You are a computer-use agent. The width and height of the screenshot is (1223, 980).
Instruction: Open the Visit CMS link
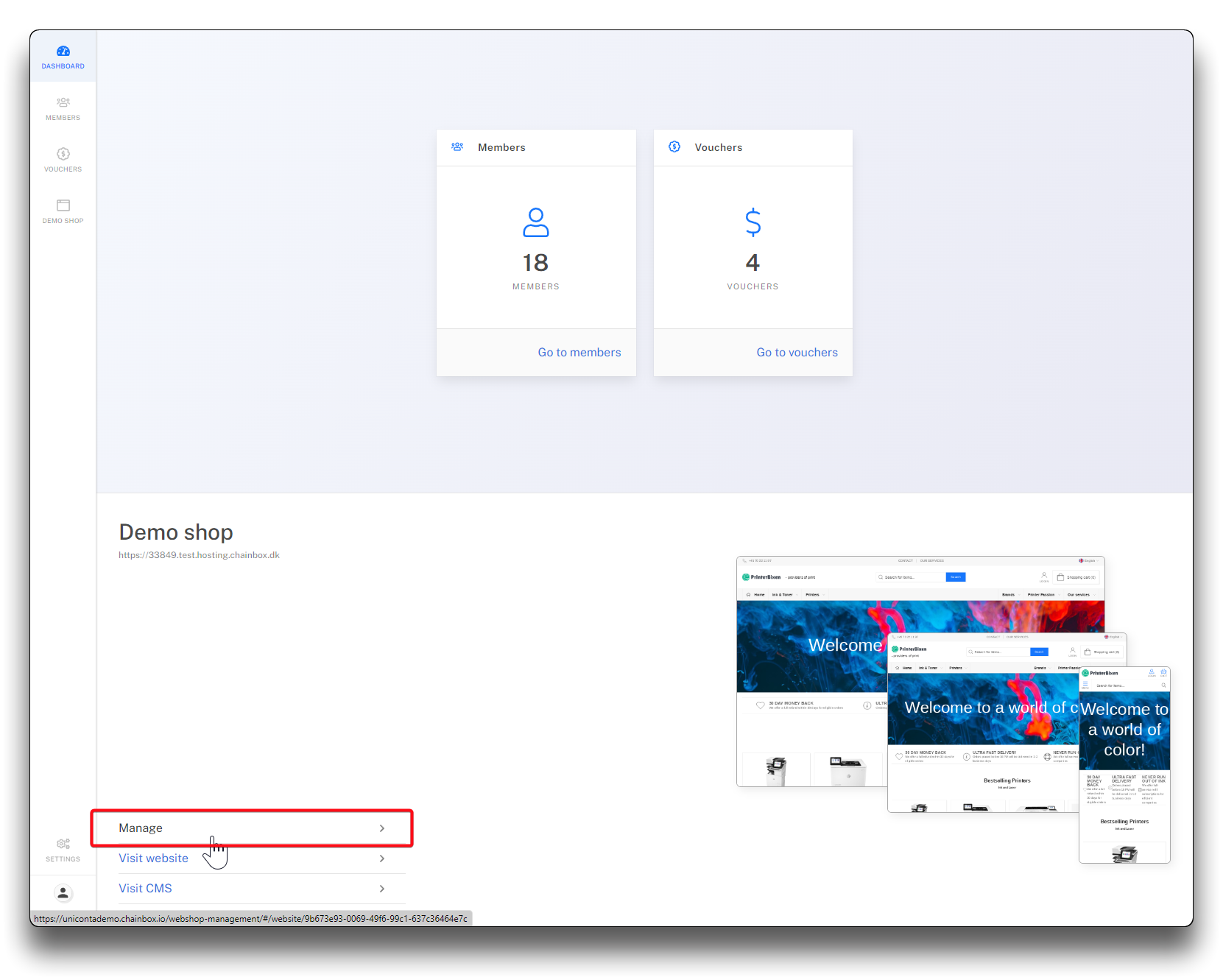(146, 889)
